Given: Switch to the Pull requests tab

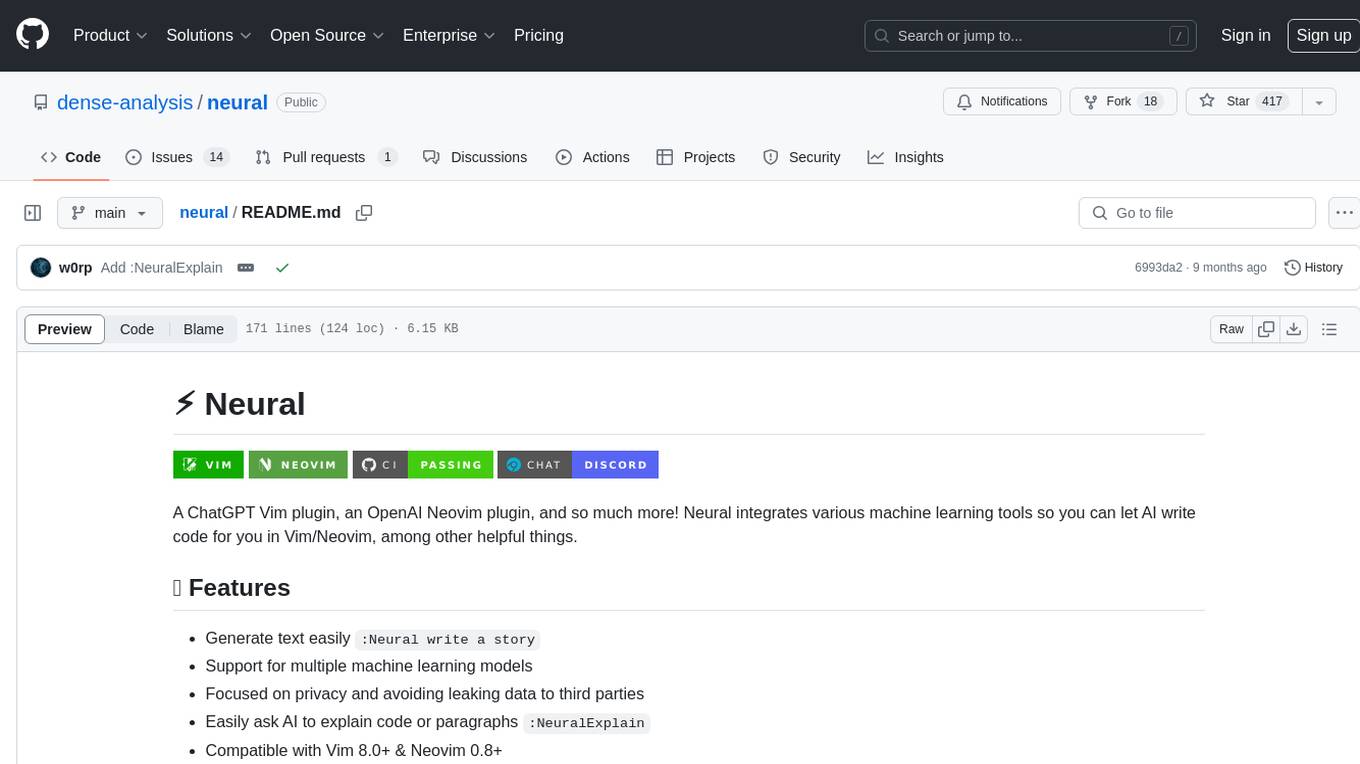Looking at the screenshot, I should (326, 157).
